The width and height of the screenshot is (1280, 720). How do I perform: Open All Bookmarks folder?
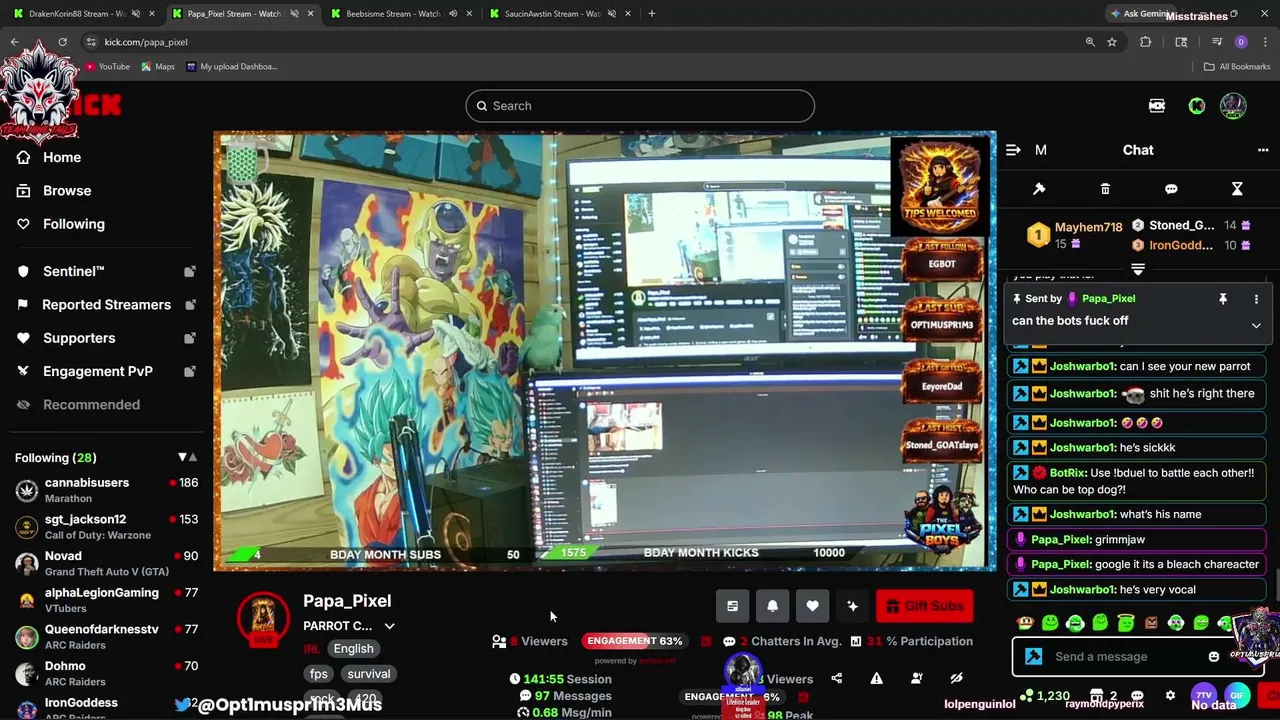(x=1237, y=67)
